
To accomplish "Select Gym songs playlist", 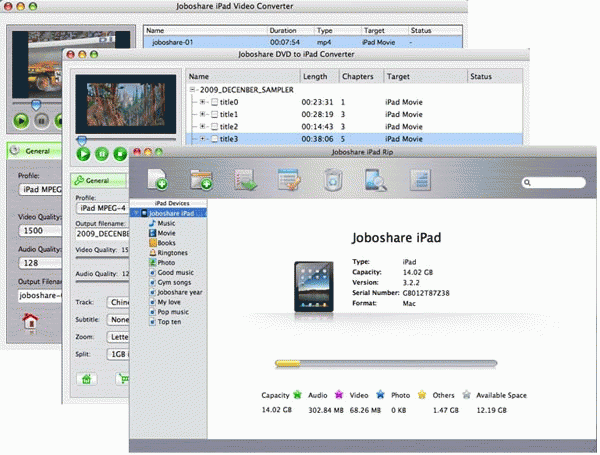I will pyautogui.click(x=174, y=282).
